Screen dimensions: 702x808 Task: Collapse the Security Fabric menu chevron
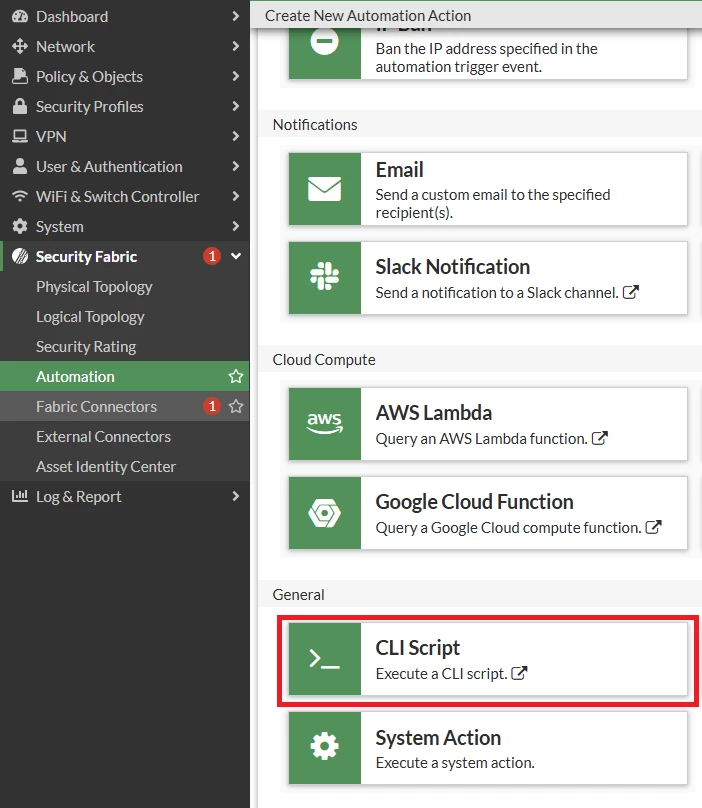[236, 256]
